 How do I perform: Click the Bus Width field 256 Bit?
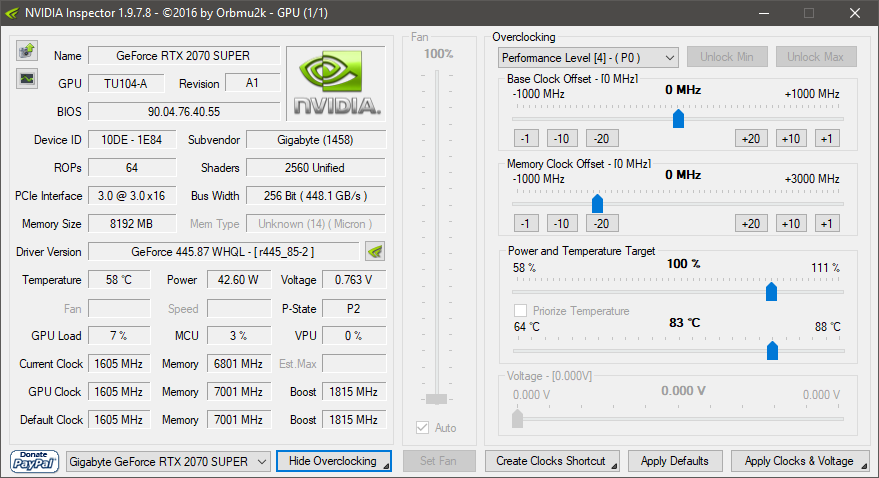316,196
